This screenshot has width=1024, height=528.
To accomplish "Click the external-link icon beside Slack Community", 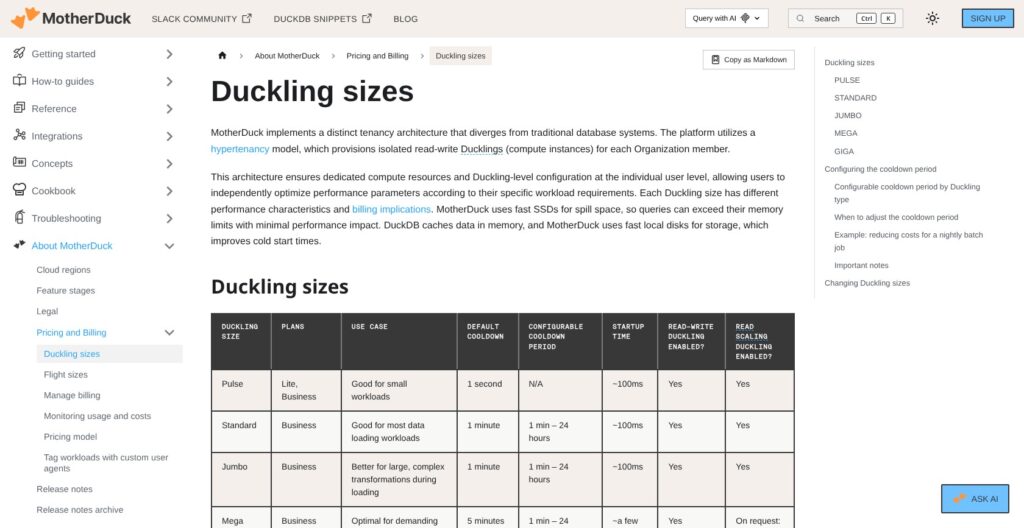I will (x=247, y=19).
